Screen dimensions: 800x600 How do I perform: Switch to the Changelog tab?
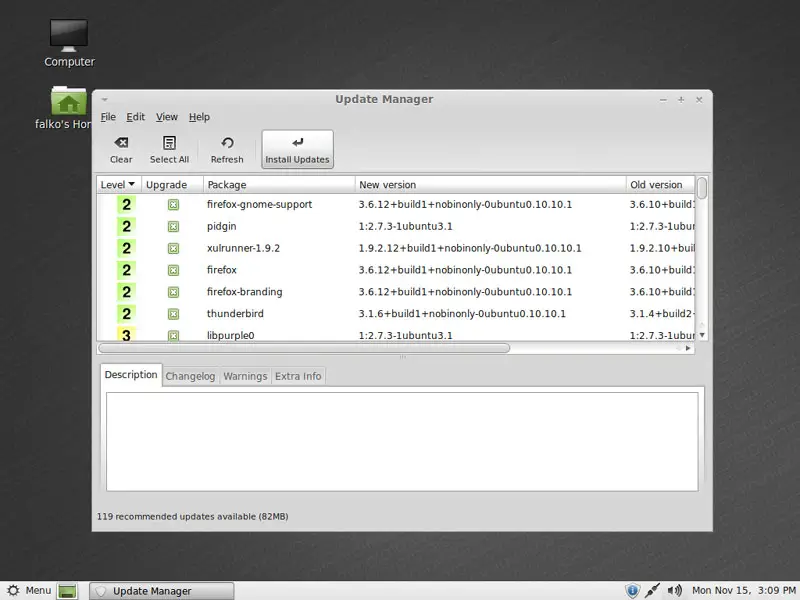(x=190, y=377)
